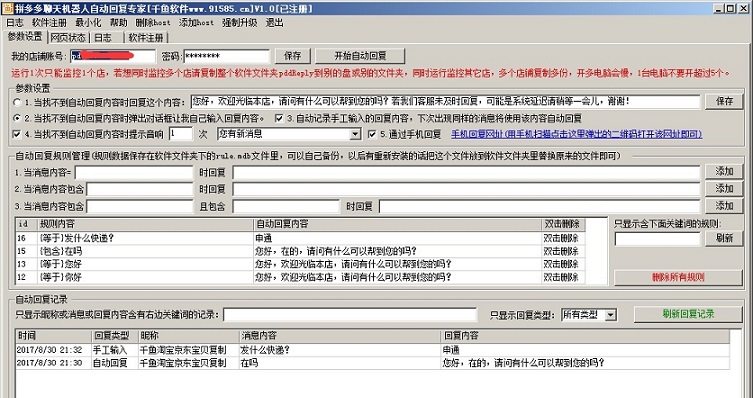Click the rule keyword filter input field
Image resolution: width=753 pixels, height=398 pixels.
[x=657, y=239]
